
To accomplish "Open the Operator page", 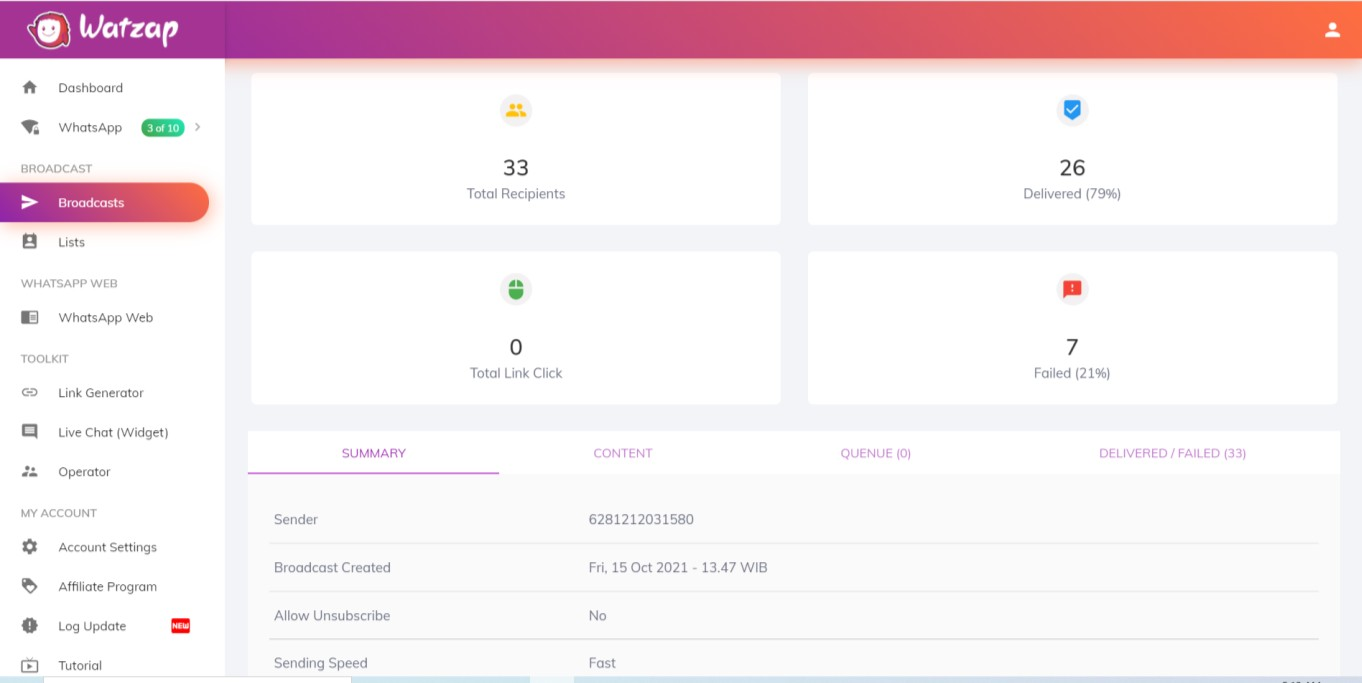I will [84, 472].
